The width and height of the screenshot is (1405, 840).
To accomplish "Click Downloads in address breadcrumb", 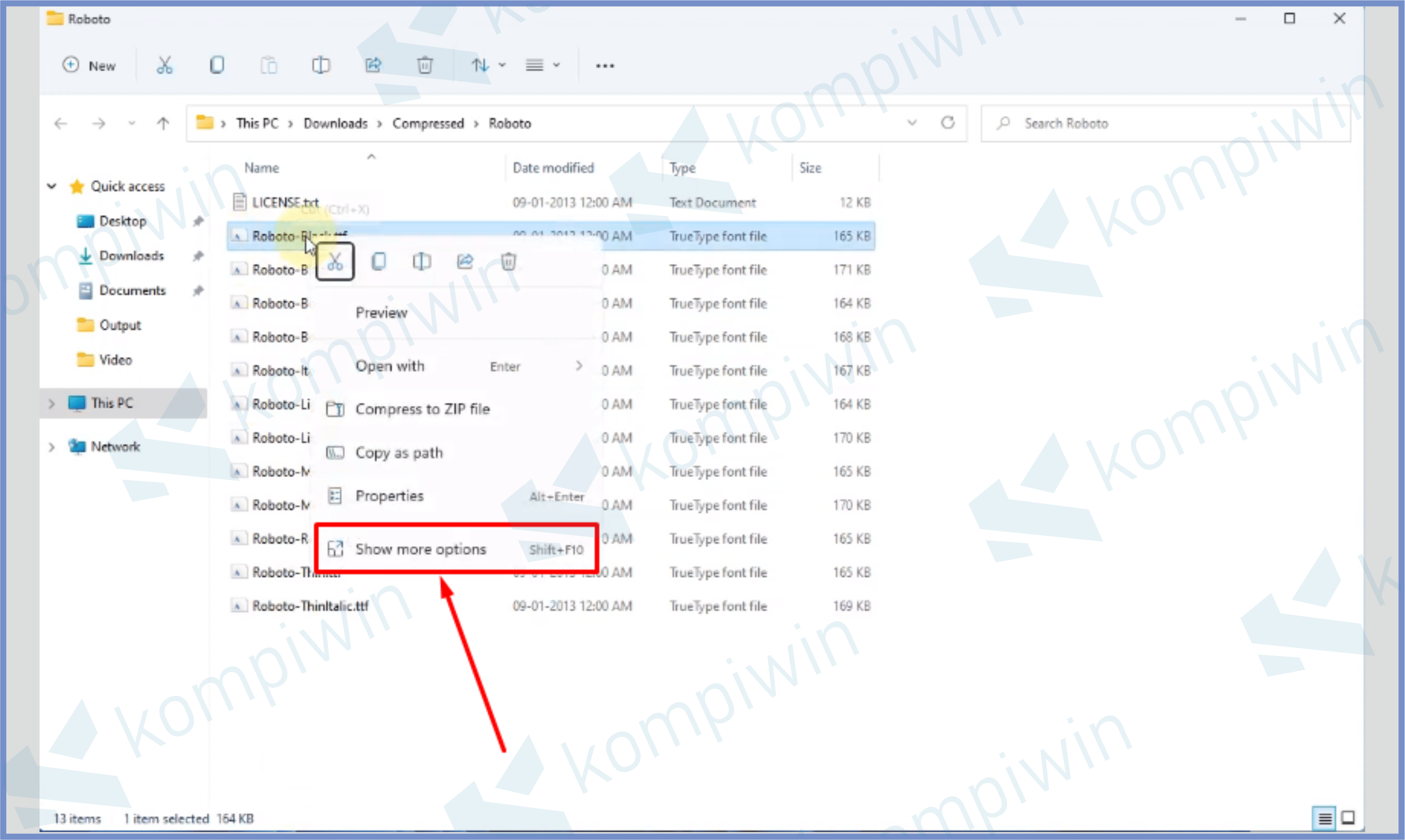I will pos(335,123).
